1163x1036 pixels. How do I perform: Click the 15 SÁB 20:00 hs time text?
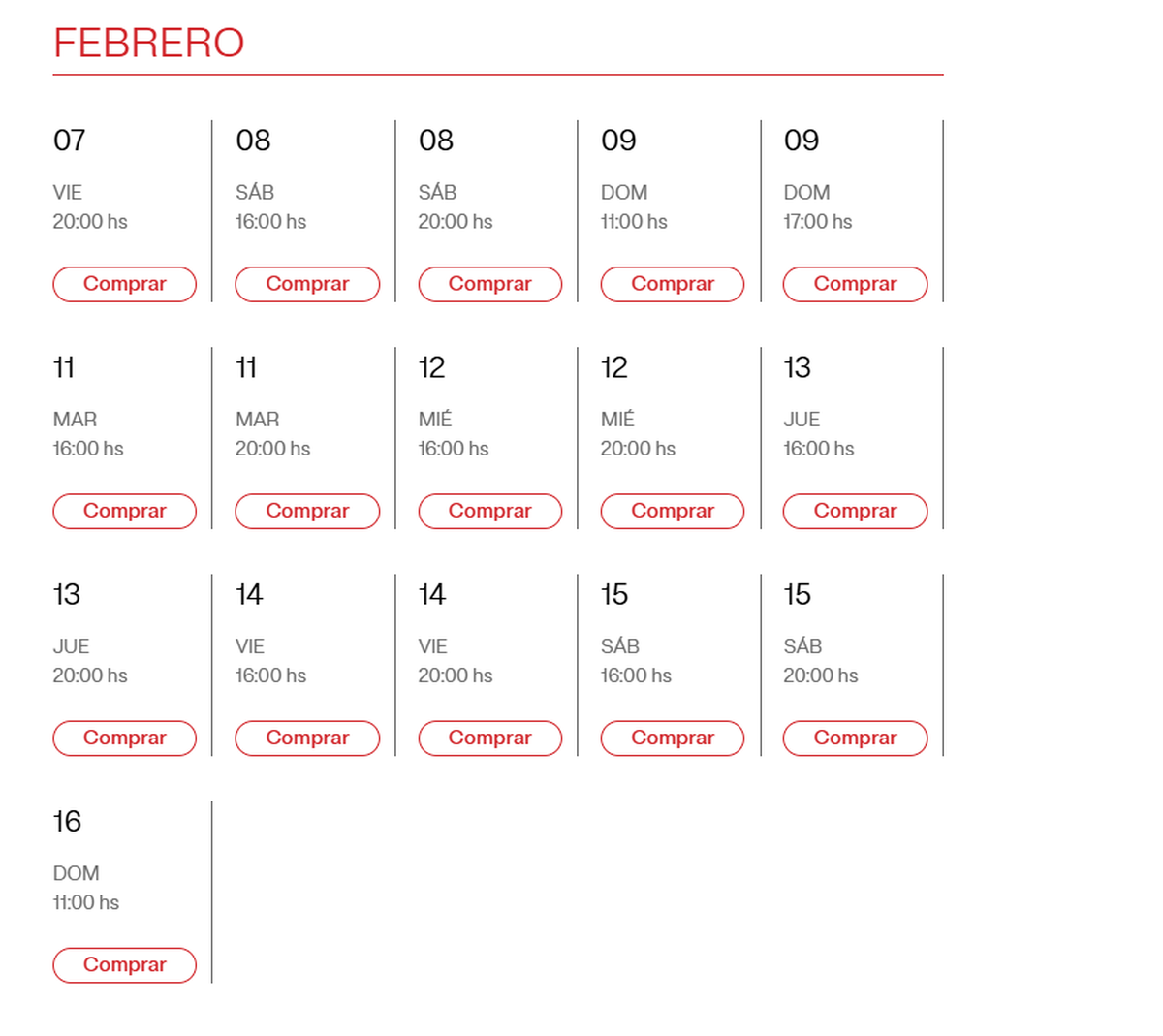coord(820,675)
